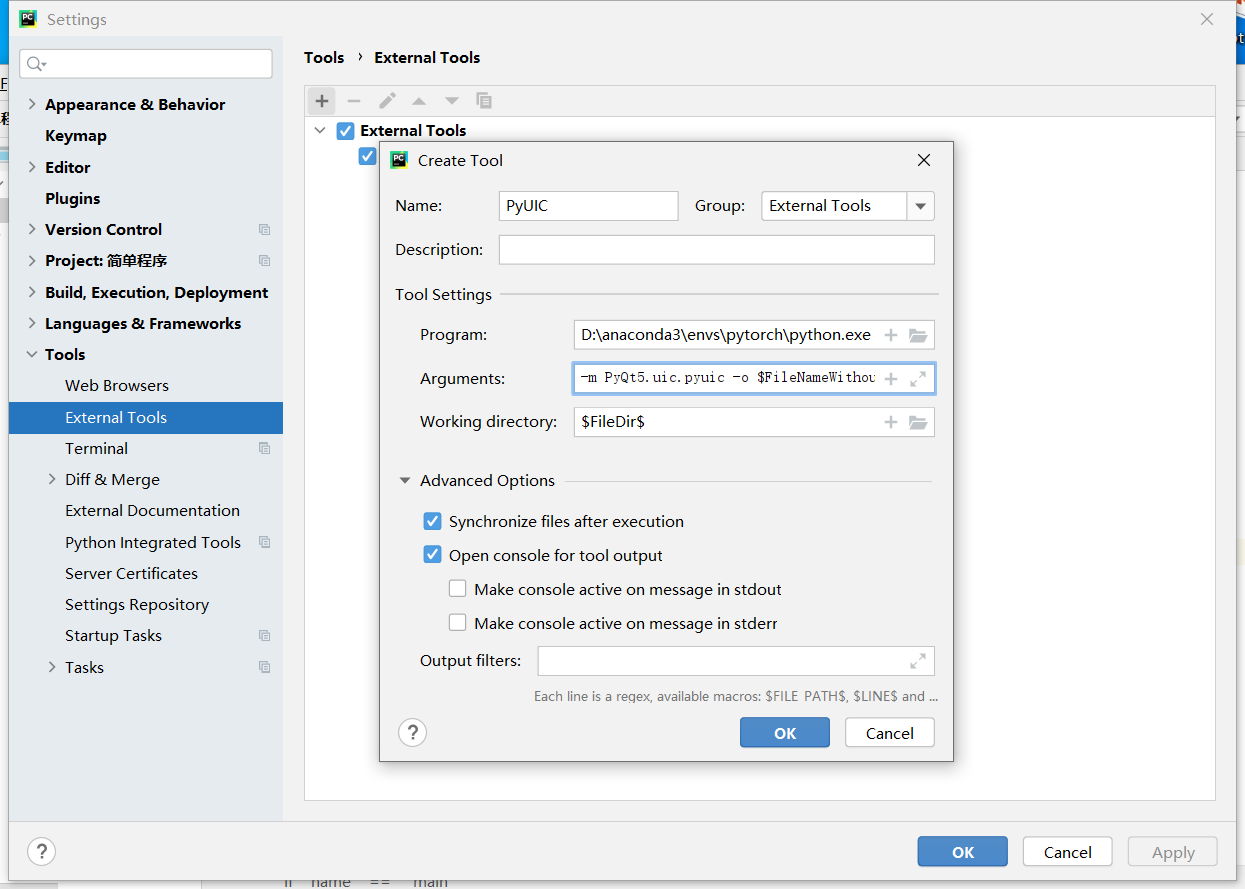Switch to the Terminal settings page
This screenshot has width=1245, height=889.
[x=96, y=448]
